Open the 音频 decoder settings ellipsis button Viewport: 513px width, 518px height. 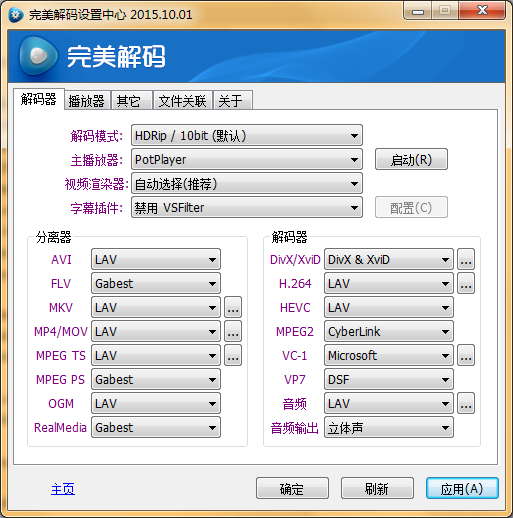[466, 403]
